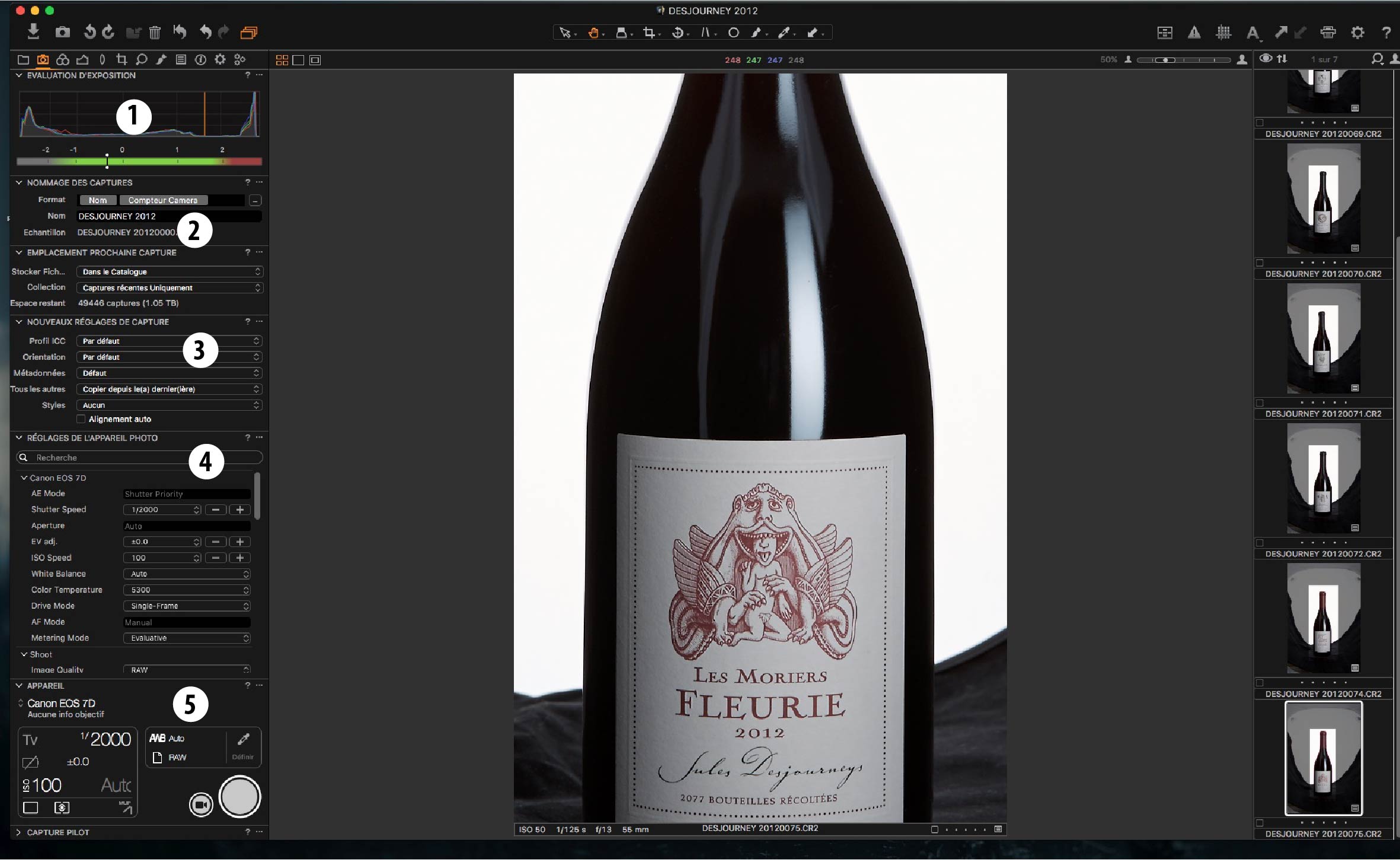Open Format options with ellipsis button
The image size is (1400, 860).
255,200
